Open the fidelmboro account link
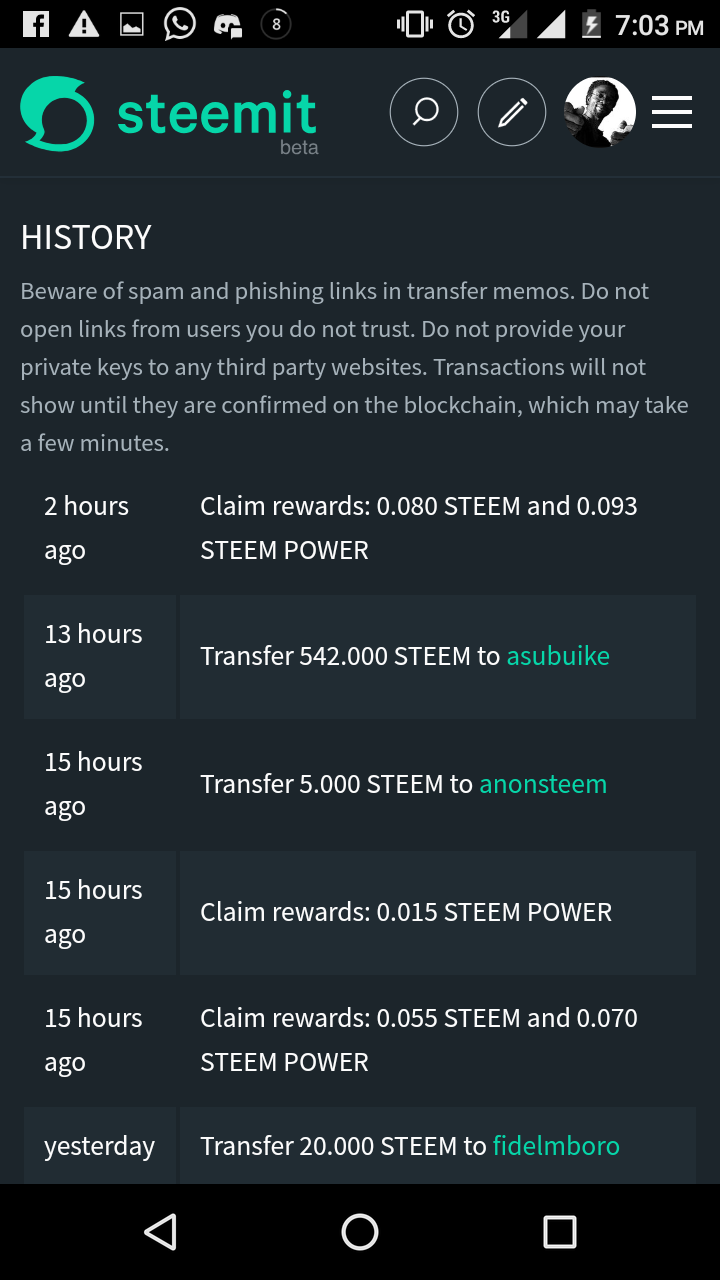 tap(556, 1146)
